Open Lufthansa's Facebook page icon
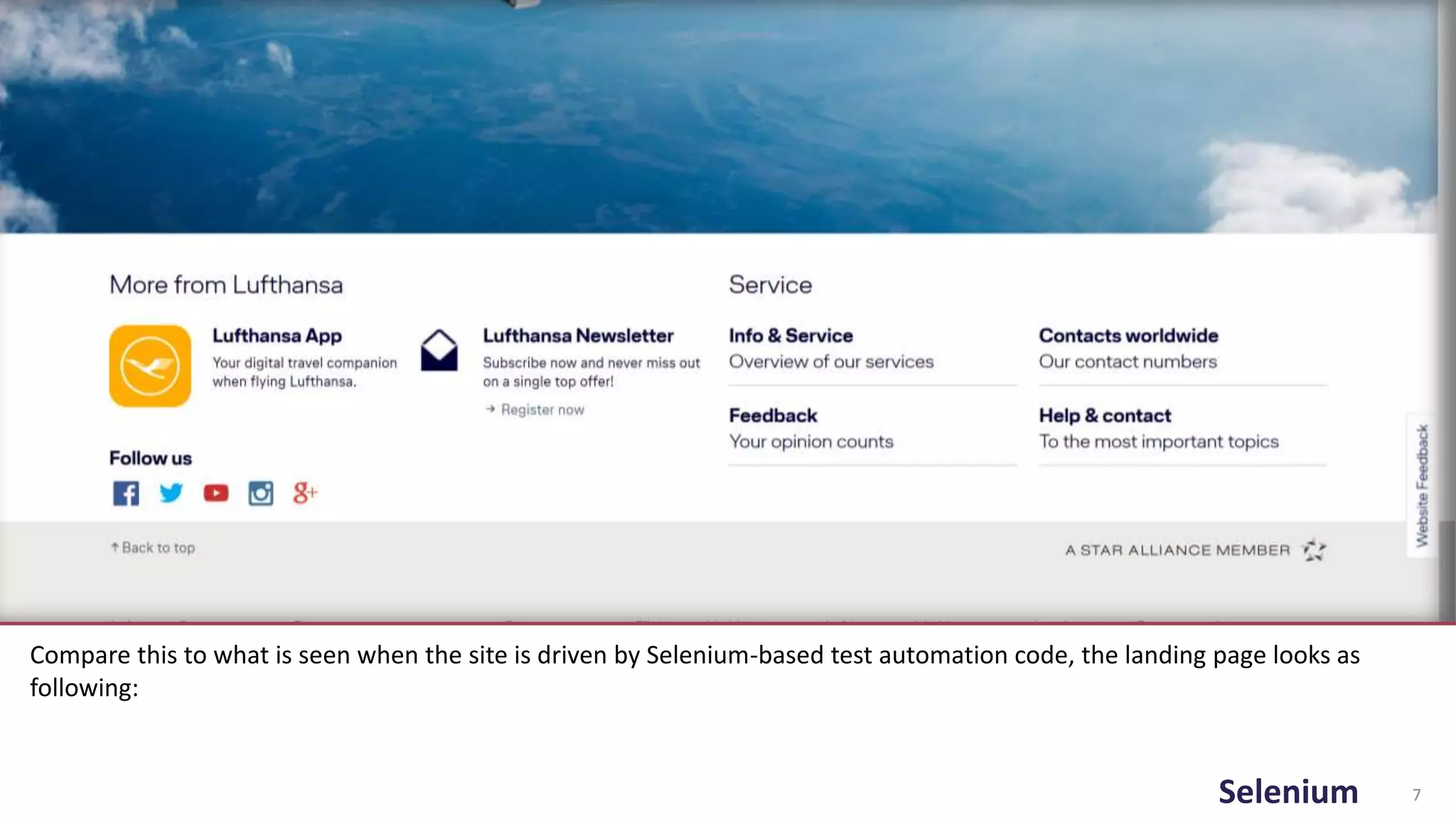 tap(126, 493)
